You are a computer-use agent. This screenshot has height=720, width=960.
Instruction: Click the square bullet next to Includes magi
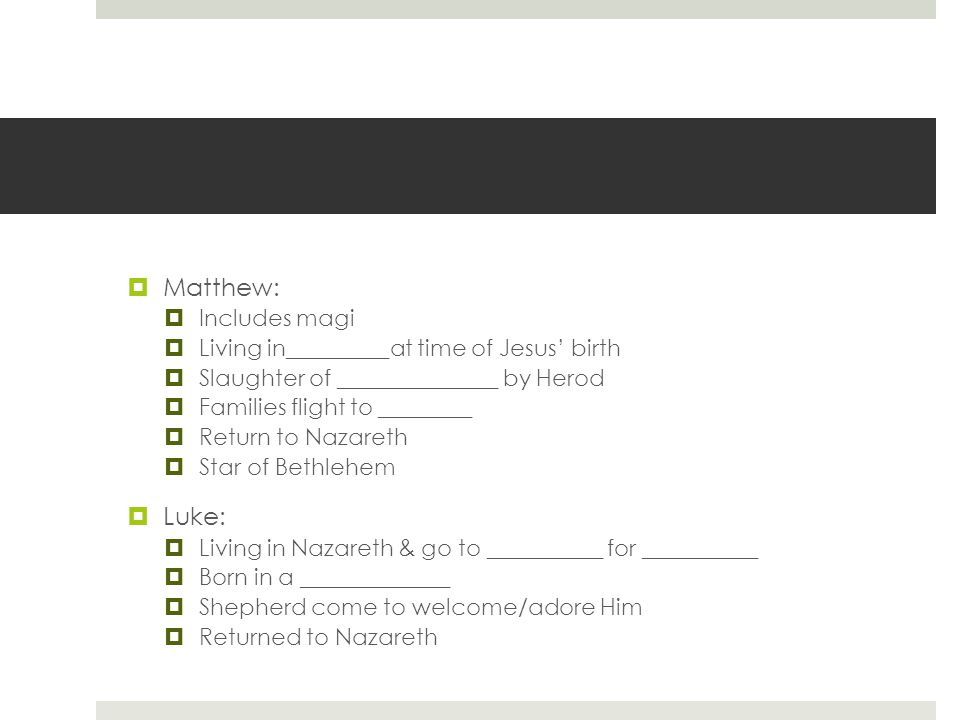tap(174, 317)
